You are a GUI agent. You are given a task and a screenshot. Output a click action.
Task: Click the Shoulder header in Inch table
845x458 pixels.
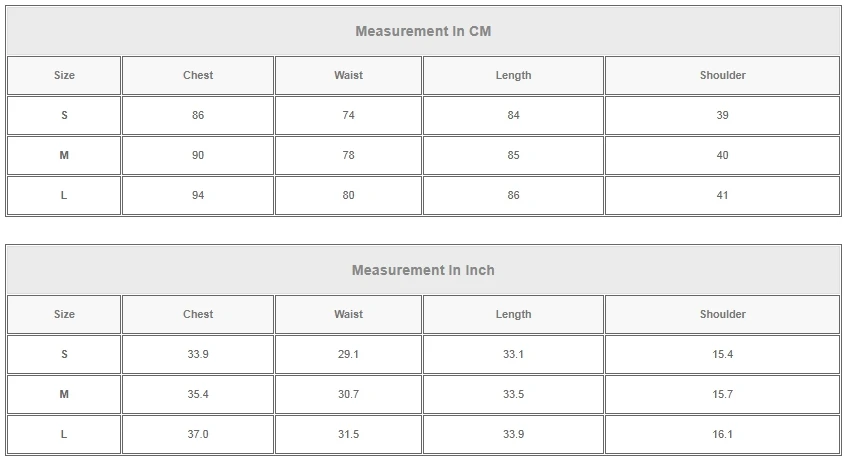(x=722, y=314)
